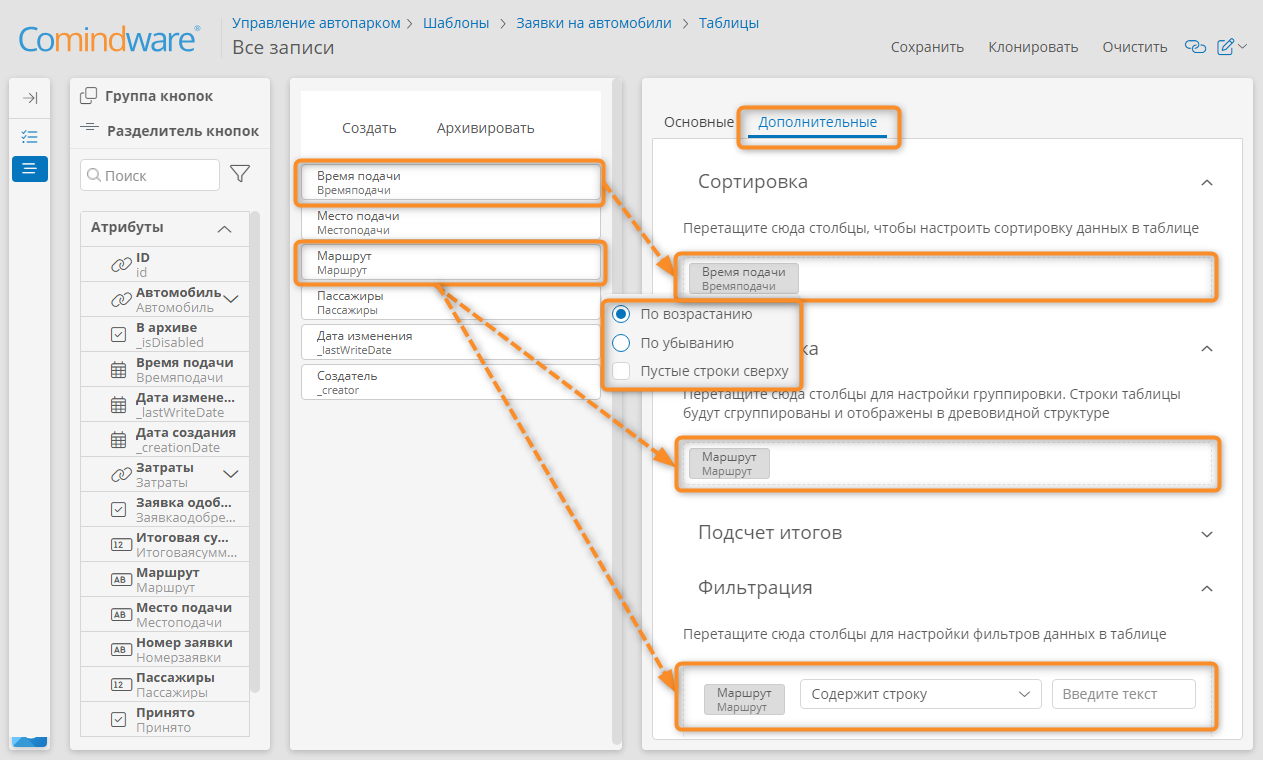Select the По убыванию radio button
Image resolution: width=1263 pixels, height=760 pixels.
[621, 342]
